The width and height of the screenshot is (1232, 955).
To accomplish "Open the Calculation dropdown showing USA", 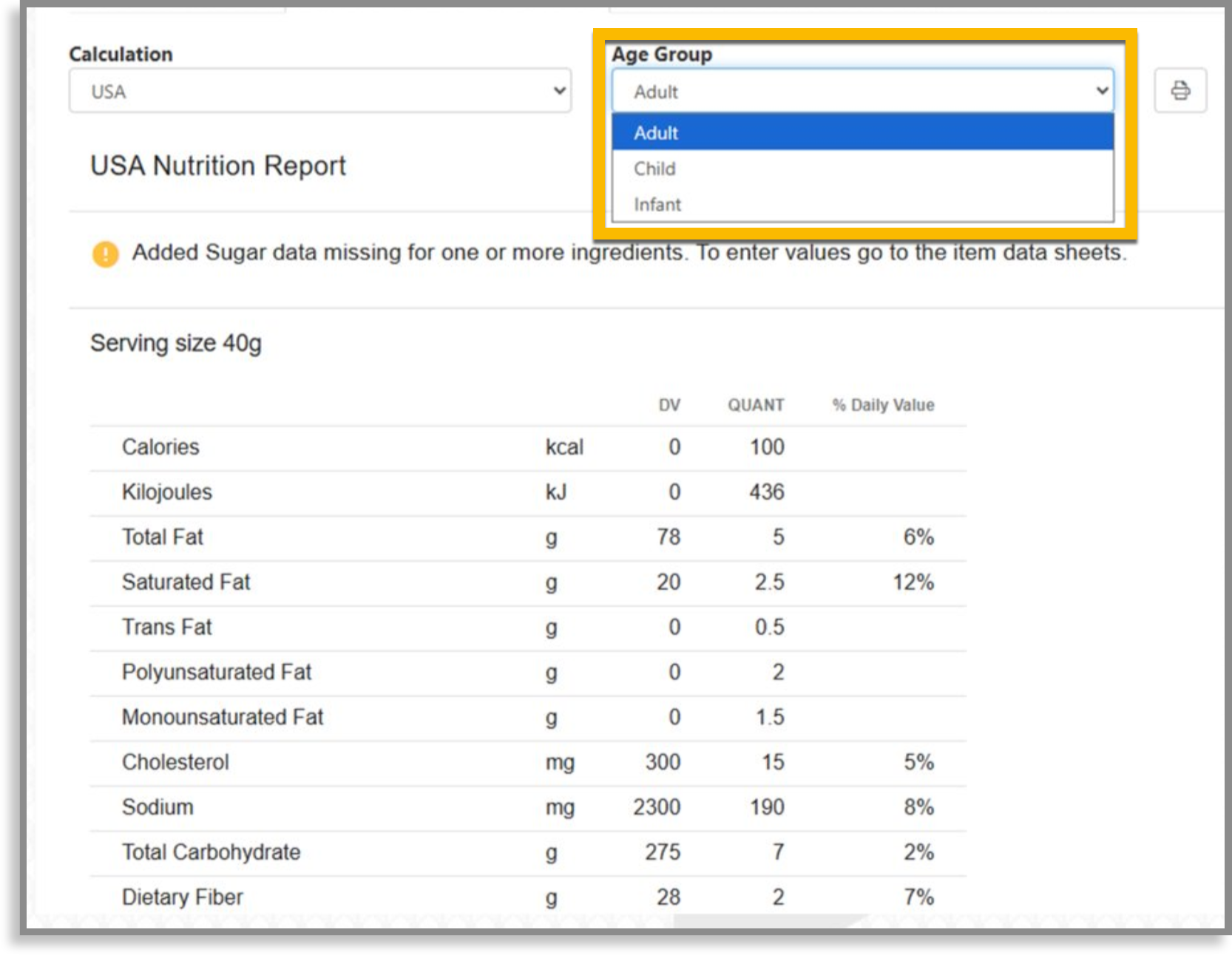I will click(x=320, y=91).
